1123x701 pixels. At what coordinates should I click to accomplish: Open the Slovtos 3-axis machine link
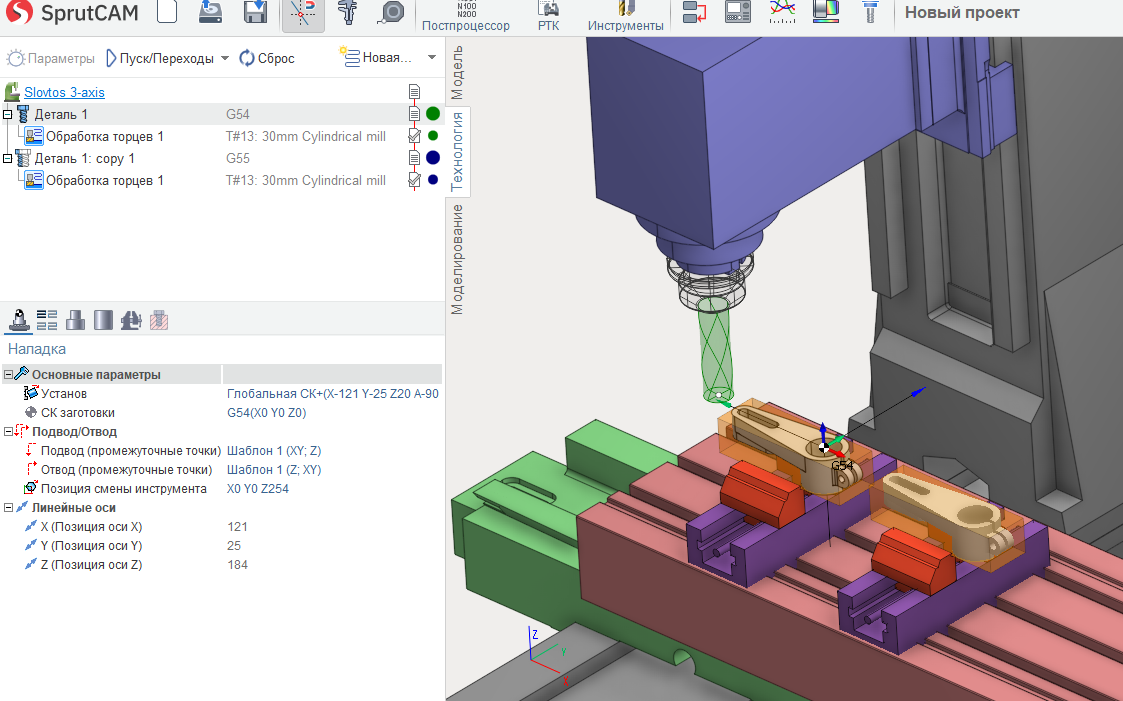[x=64, y=92]
